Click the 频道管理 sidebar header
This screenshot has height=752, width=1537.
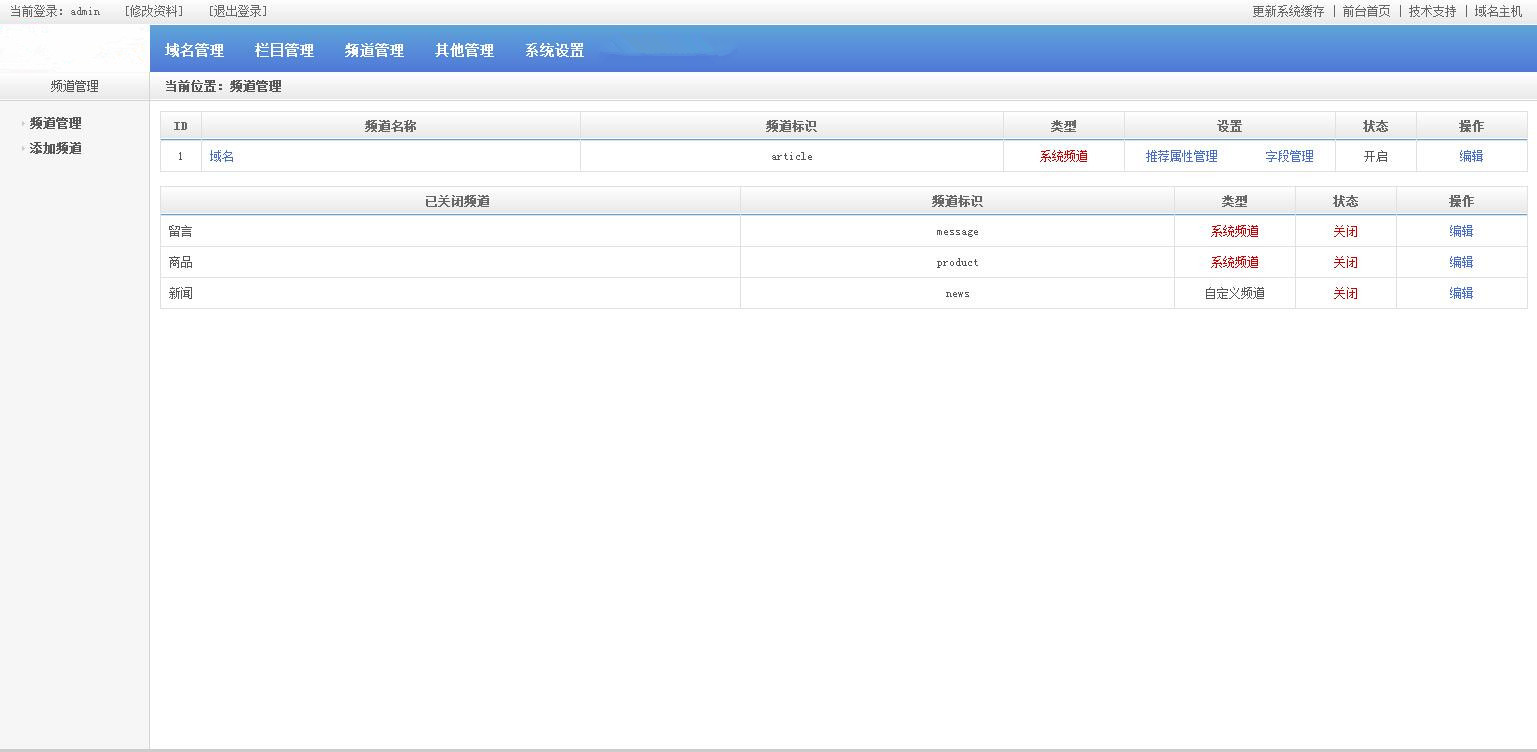[x=75, y=86]
